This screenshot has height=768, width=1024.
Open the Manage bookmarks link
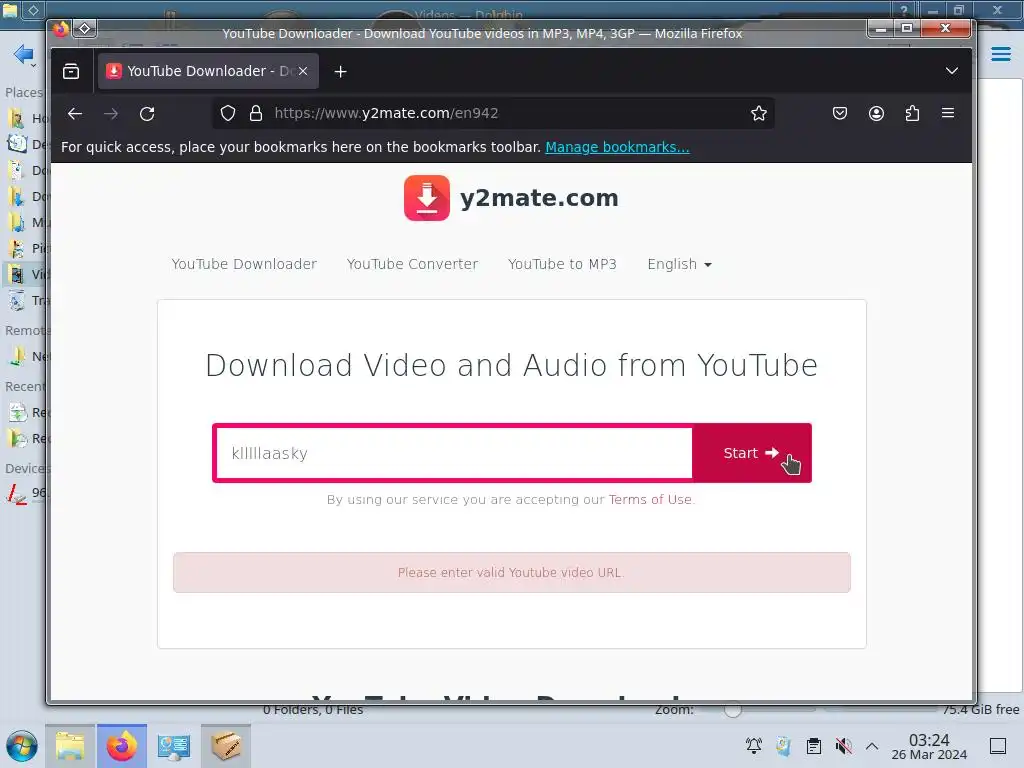(617, 147)
